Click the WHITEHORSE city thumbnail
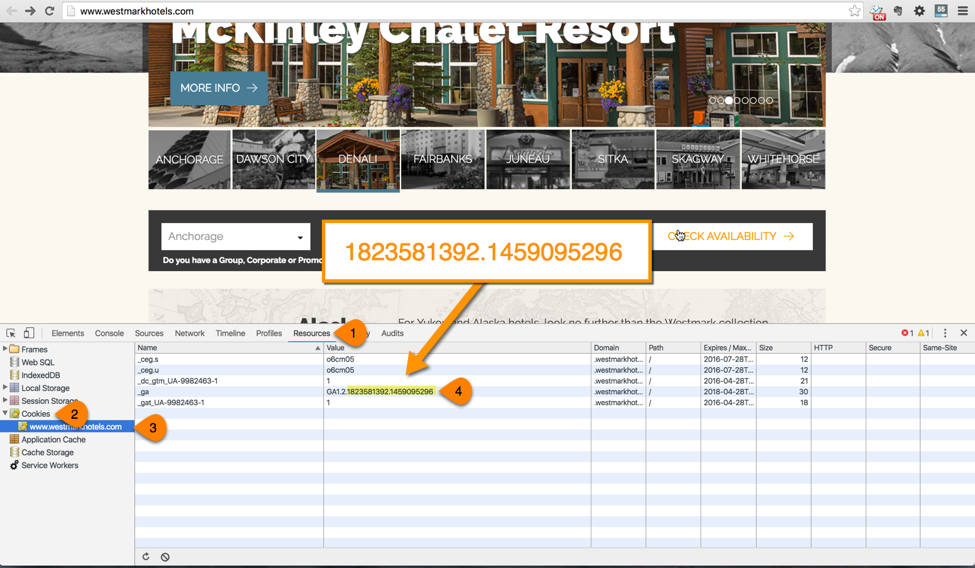The height and width of the screenshot is (568, 975). tap(783, 159)
